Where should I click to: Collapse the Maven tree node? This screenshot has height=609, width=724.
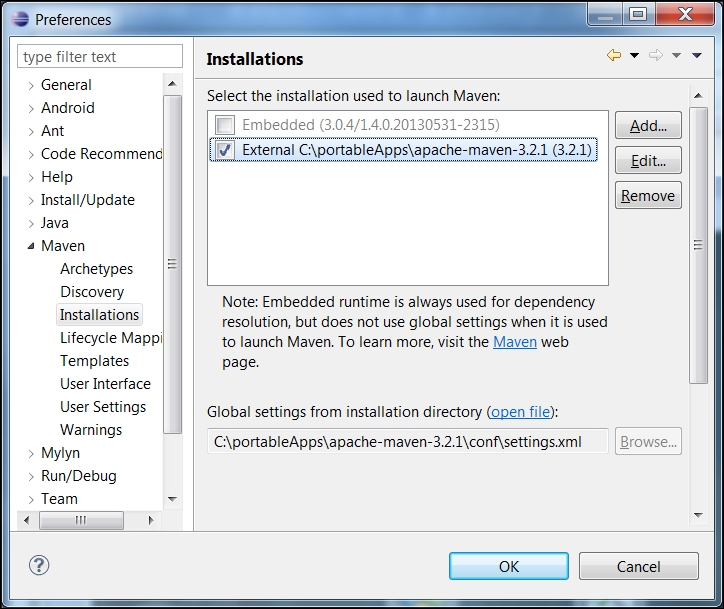(x=31, y=246)
